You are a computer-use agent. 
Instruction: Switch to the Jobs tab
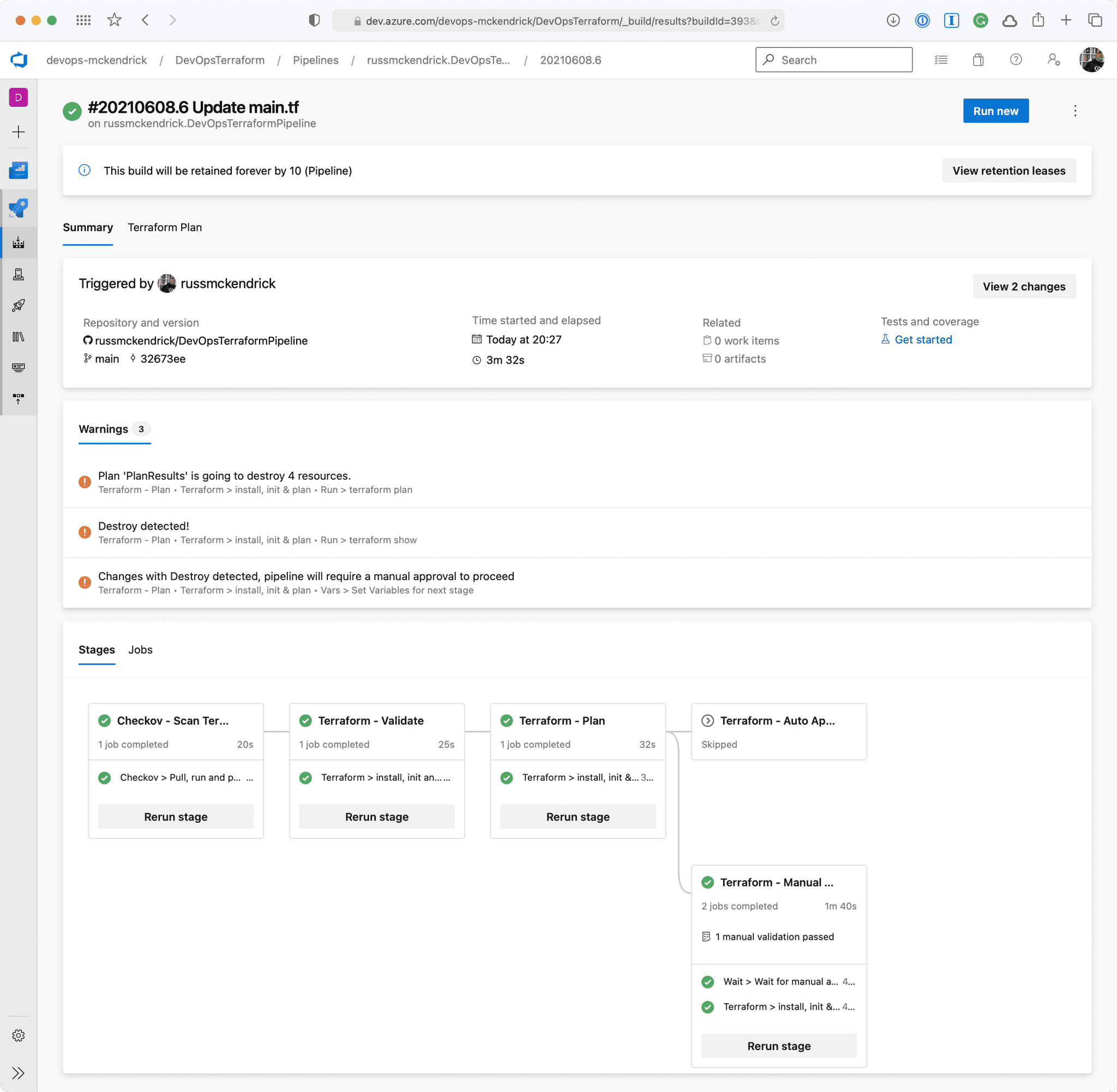pyautogui.click(x=140, y=650)
